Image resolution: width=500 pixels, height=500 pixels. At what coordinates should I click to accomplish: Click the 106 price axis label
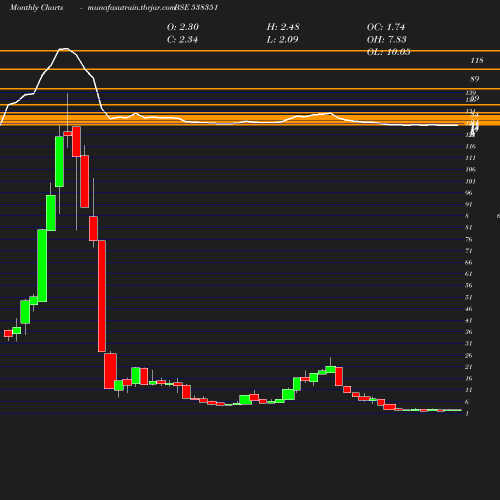click(x=471, y=170)
